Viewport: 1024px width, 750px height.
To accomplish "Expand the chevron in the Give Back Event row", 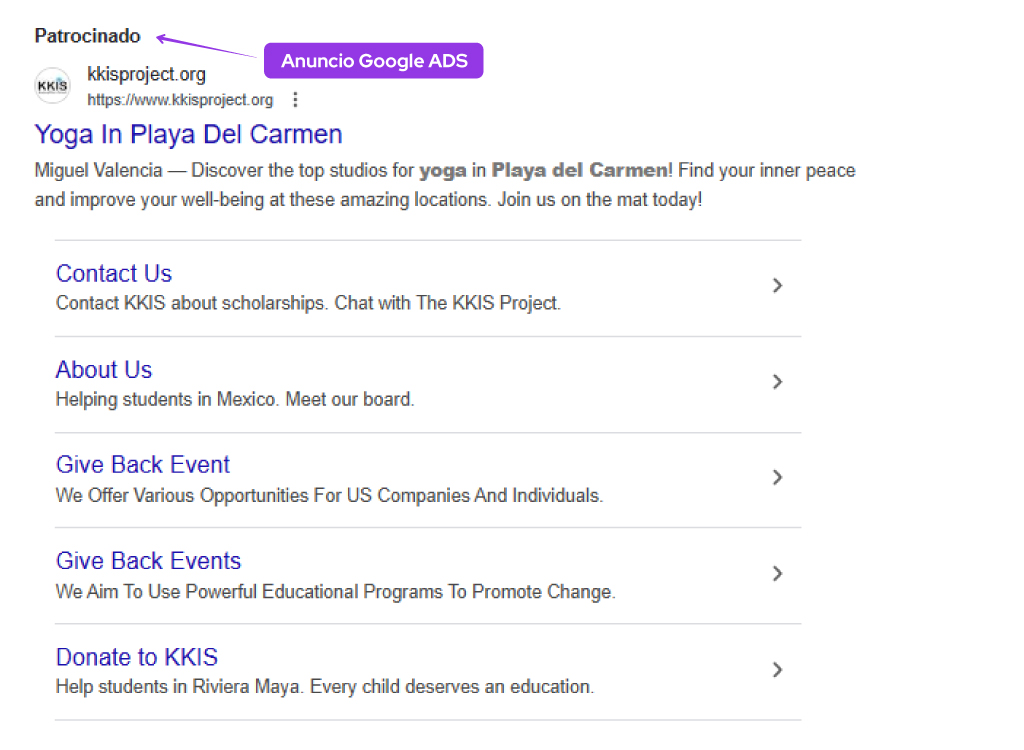I will (777, 478).
